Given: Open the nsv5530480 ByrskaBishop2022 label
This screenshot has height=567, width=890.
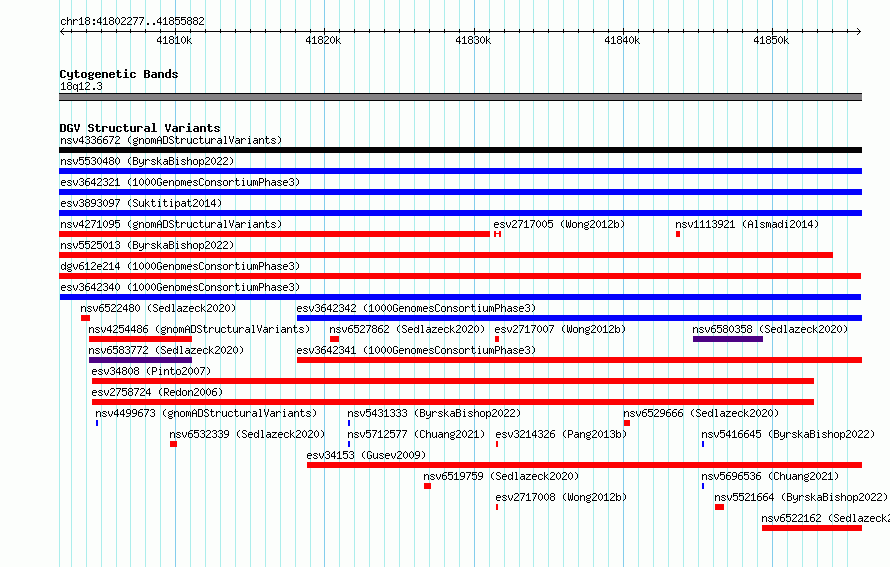Looking at the screenshot, I should click(x=147, y=161).
